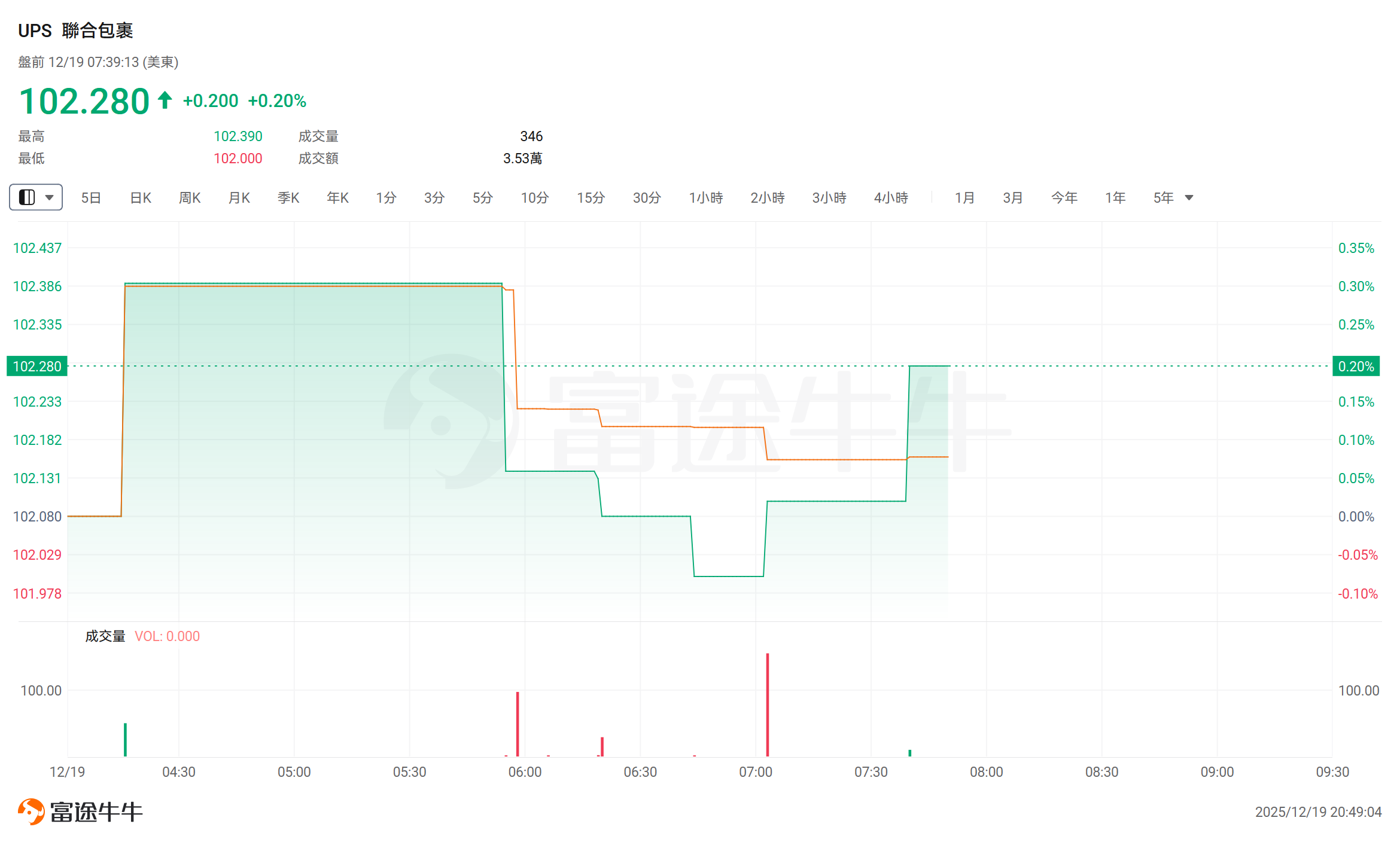Switch to 15分 interval
The width and height of the screenshot is (1400, 842).
coord(591,197)
